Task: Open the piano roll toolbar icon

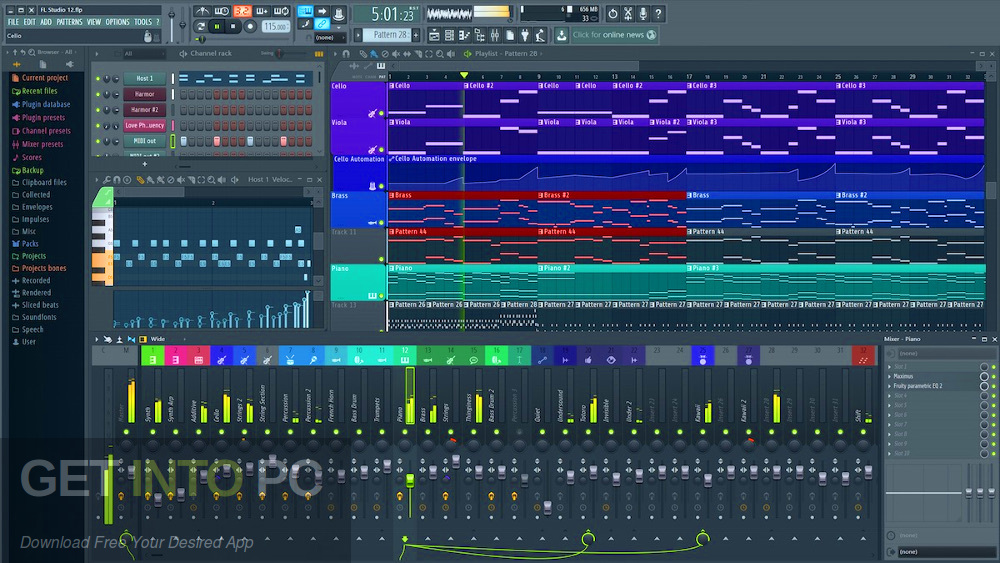Action: [x=464, y=35]
